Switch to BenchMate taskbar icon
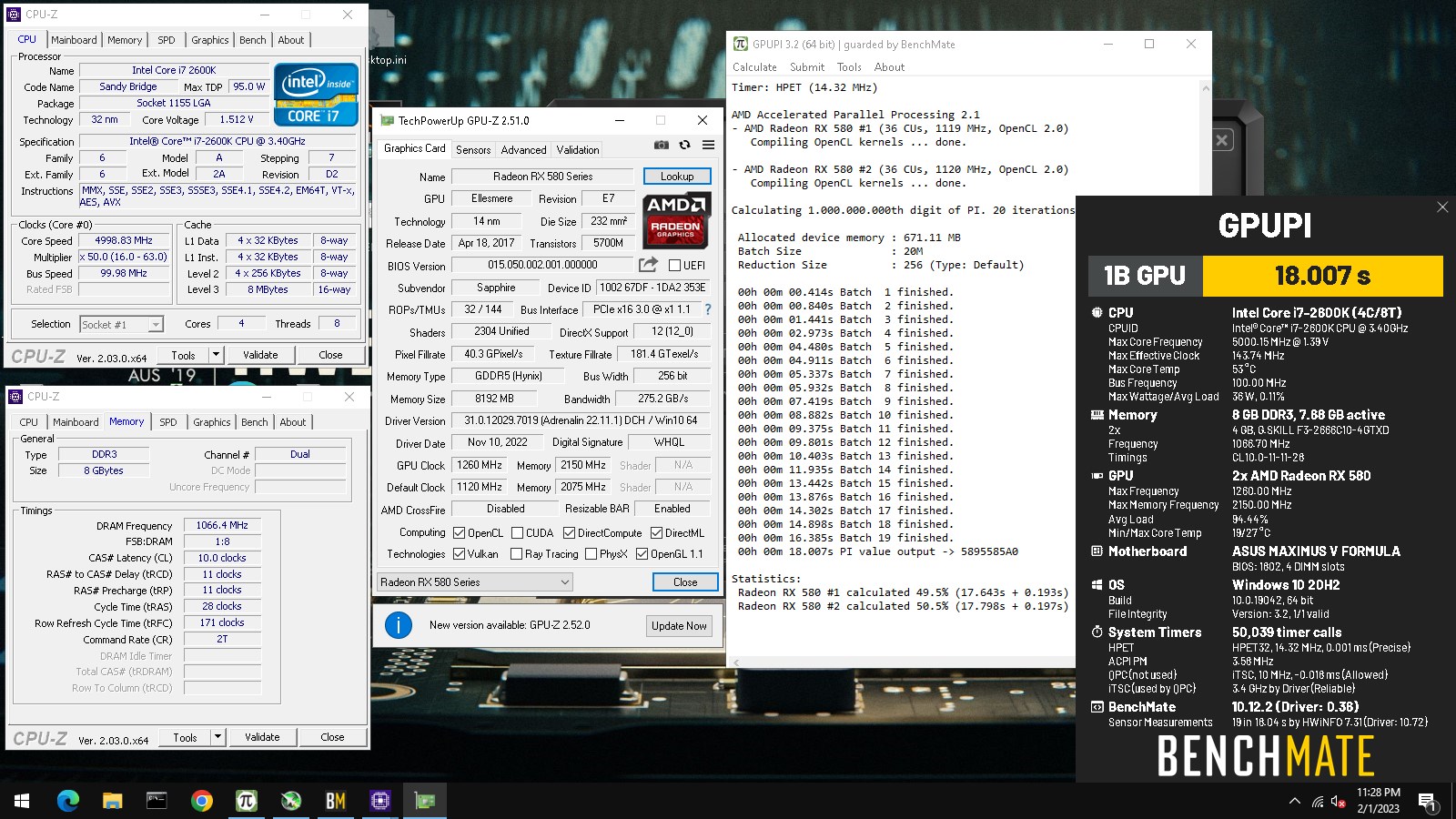 click(335, 801)
